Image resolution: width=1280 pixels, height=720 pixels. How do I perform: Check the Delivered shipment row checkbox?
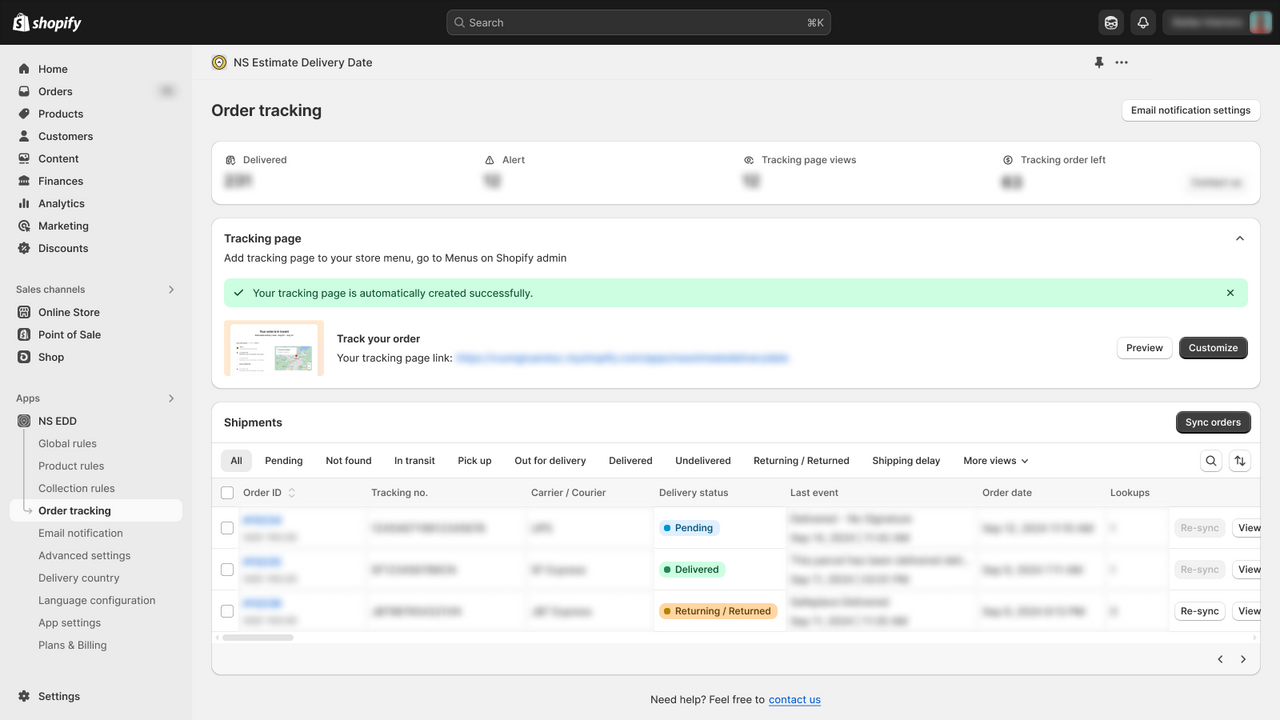[x=227, y=569]
